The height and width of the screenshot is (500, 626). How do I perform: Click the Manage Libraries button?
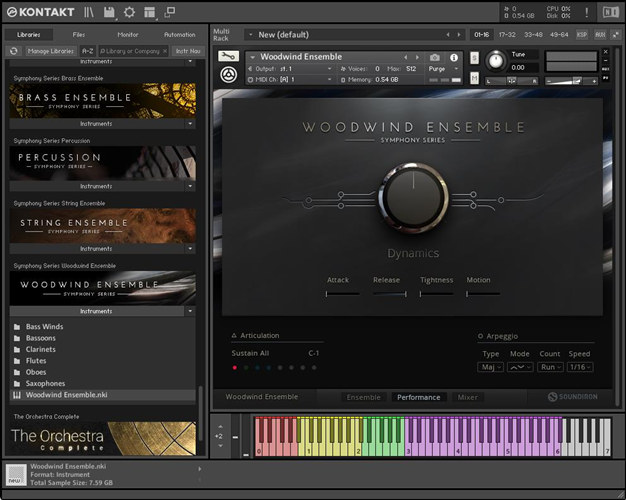coord(50,50)
